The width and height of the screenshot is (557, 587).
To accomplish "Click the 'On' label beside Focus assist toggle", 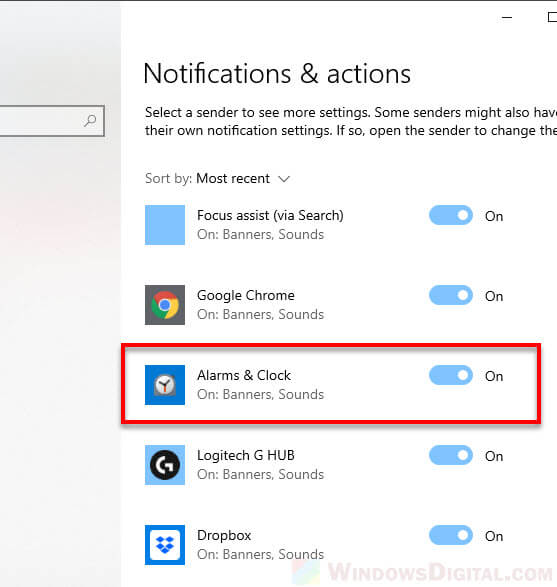I will (494, 216).
